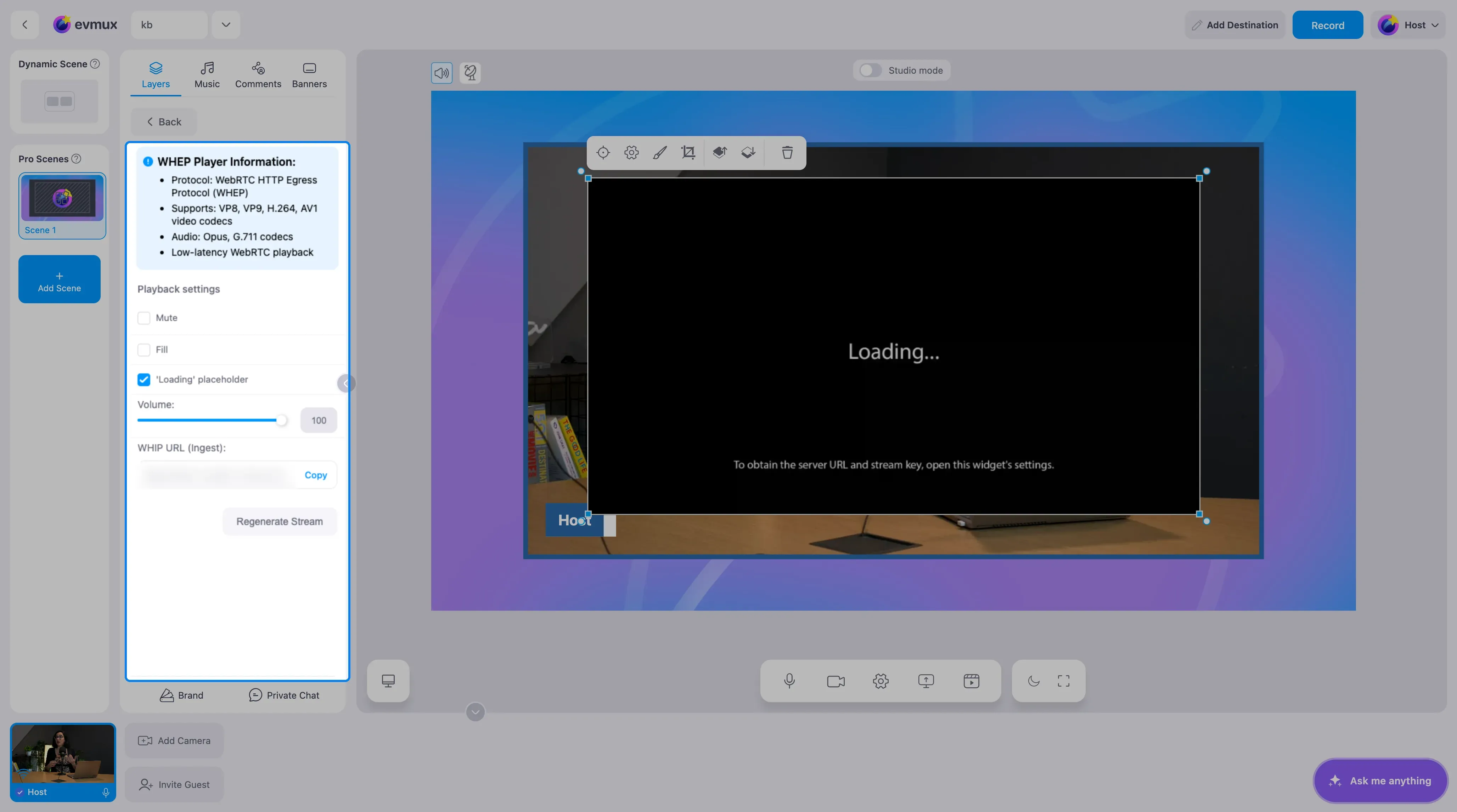
Task: Click the Volume slider handle
Action: [x=281, y=420]
